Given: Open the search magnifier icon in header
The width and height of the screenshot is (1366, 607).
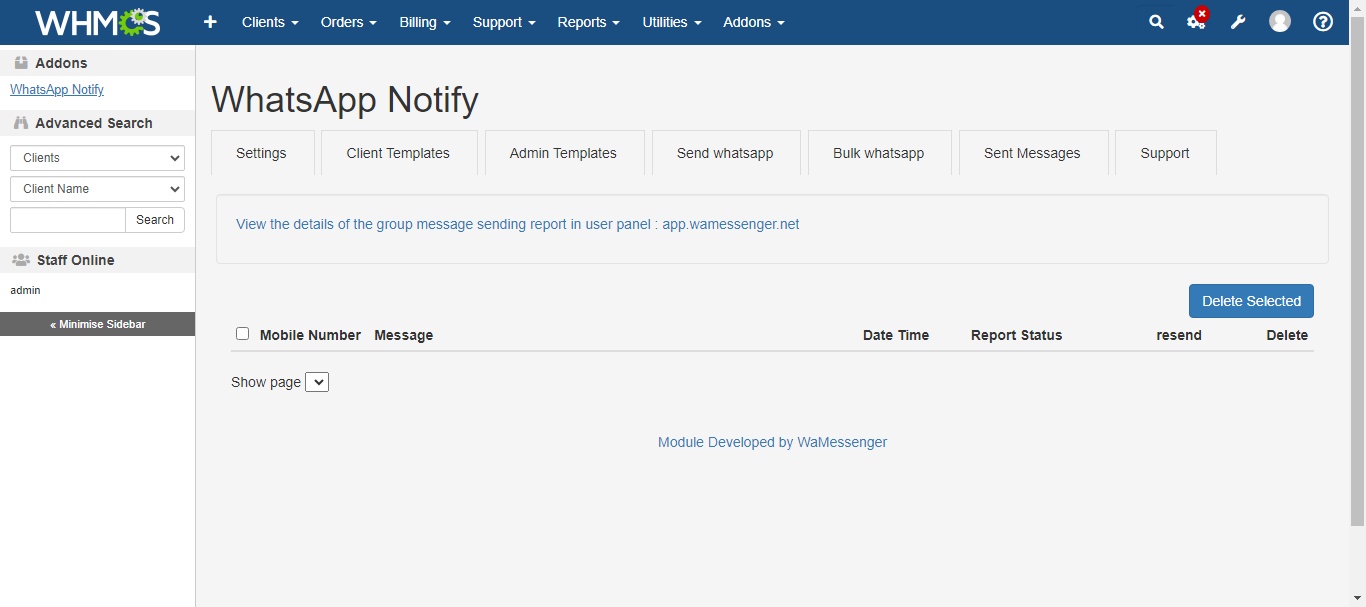Looking at the screenshot, I should (1156, 22).
